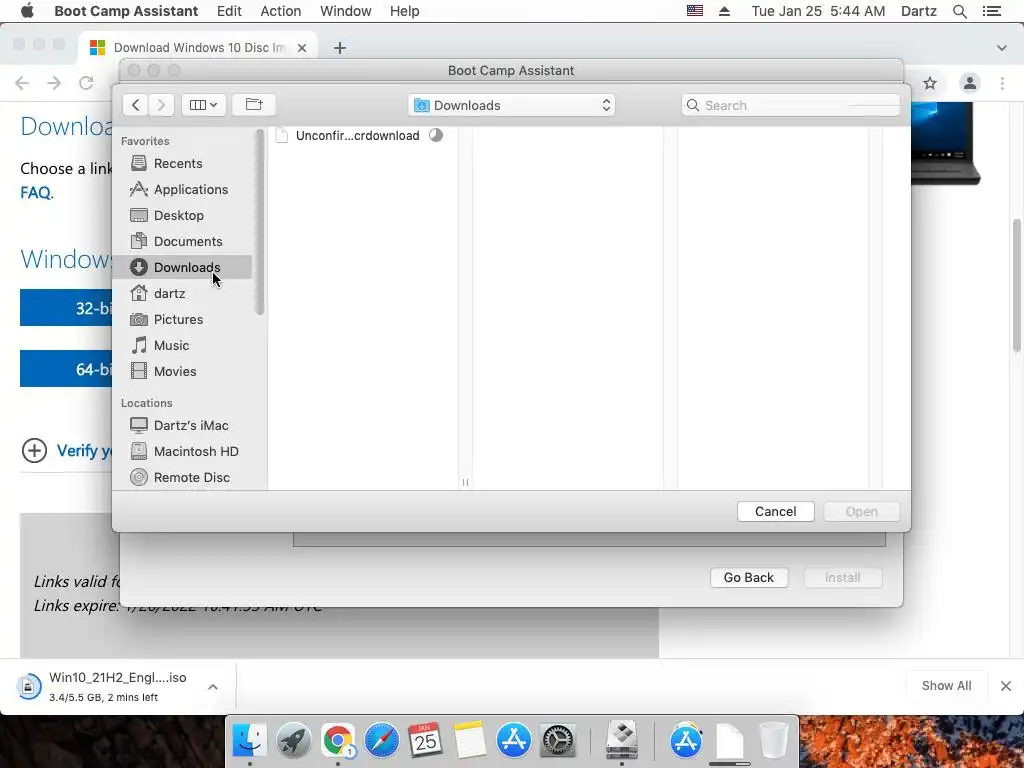
Task: Open the Chrome tab search chevron
Action: click(x=1002, y=48)
